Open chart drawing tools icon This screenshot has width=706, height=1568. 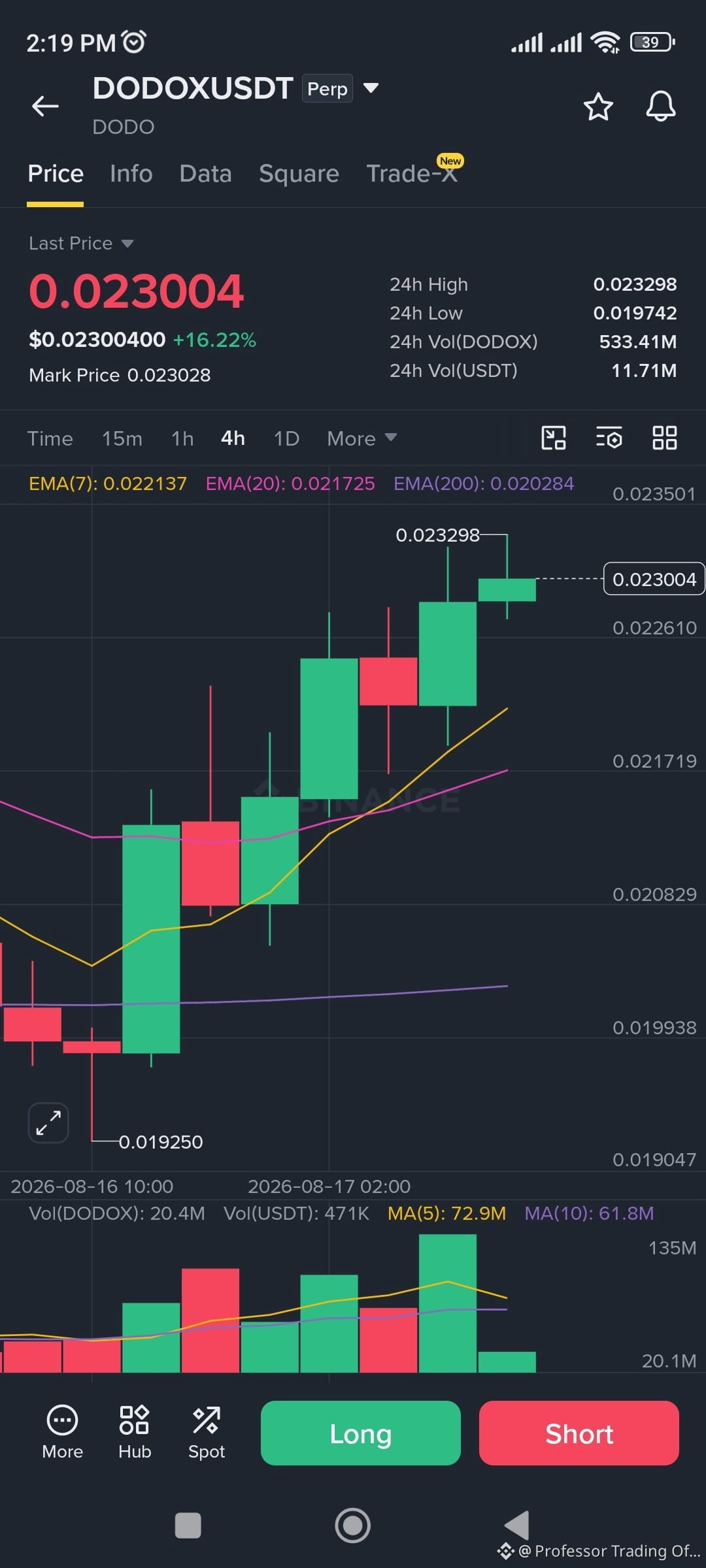pyautogui.click(x=554, y=438)
